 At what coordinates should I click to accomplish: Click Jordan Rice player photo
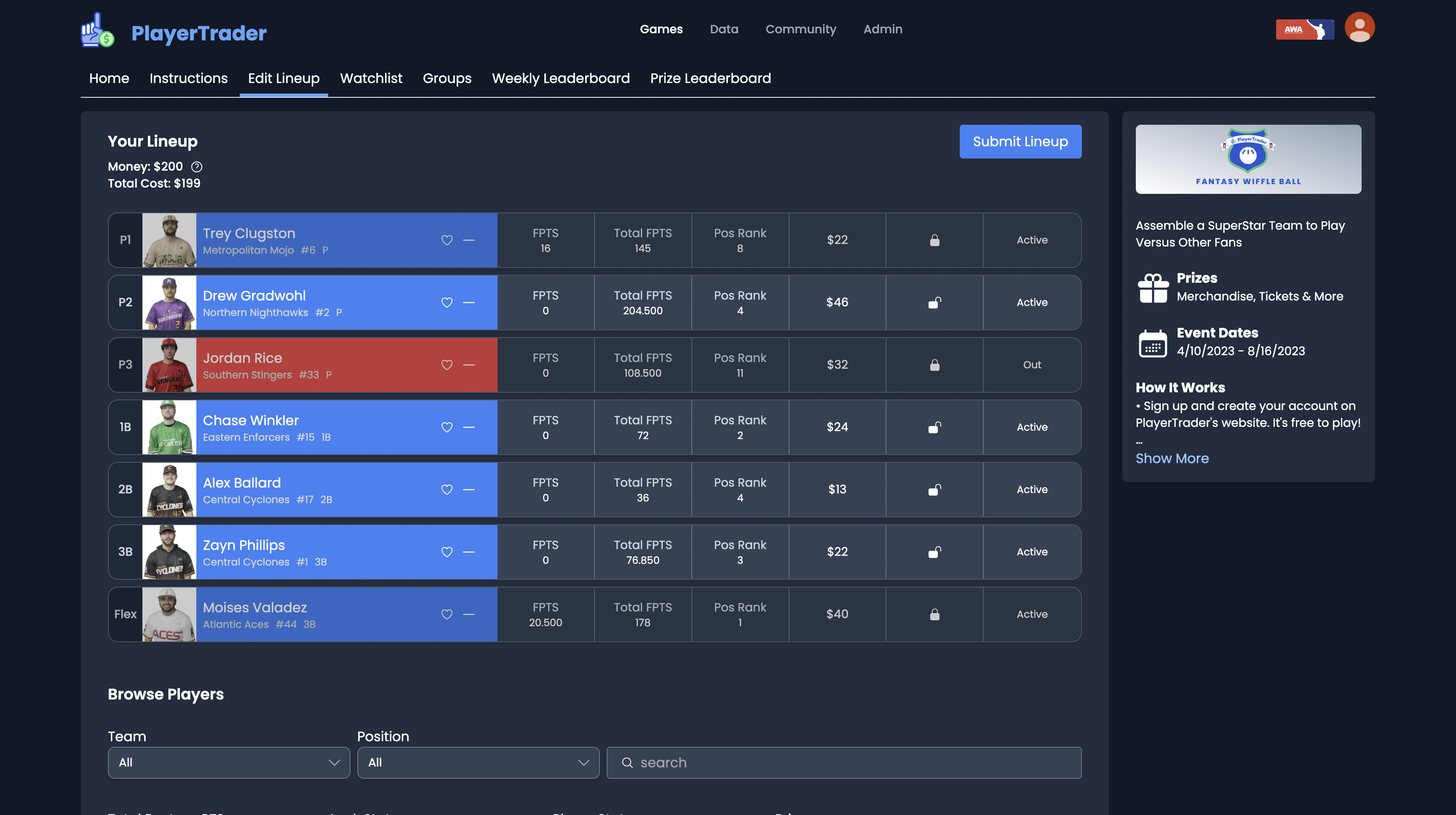tap(169, 365)
